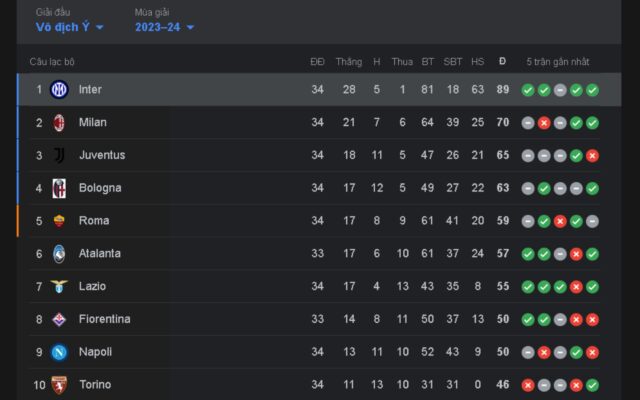Image resolution: width=640 pixels, height=400 pixels.
Task: Open Juventus team name link
Action: [101, 155]
